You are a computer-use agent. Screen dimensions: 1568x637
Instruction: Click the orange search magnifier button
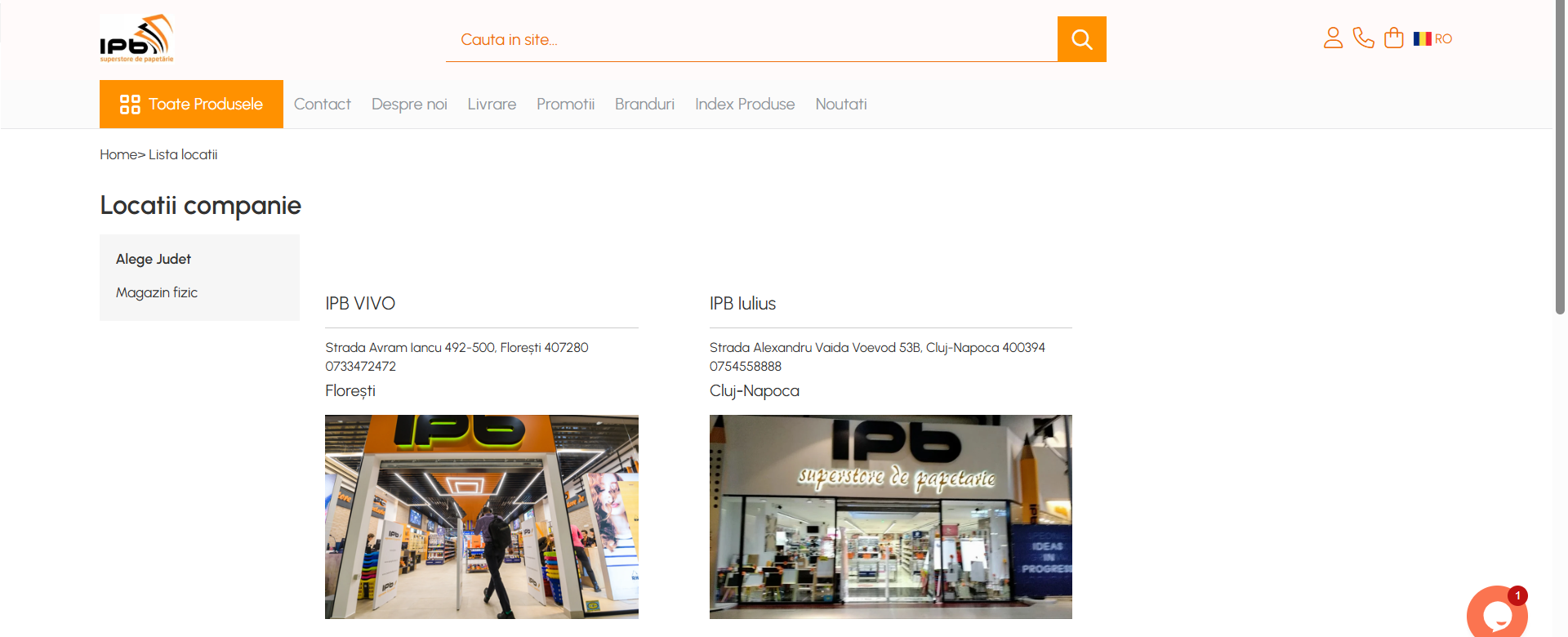click(x=1081, y=39)
